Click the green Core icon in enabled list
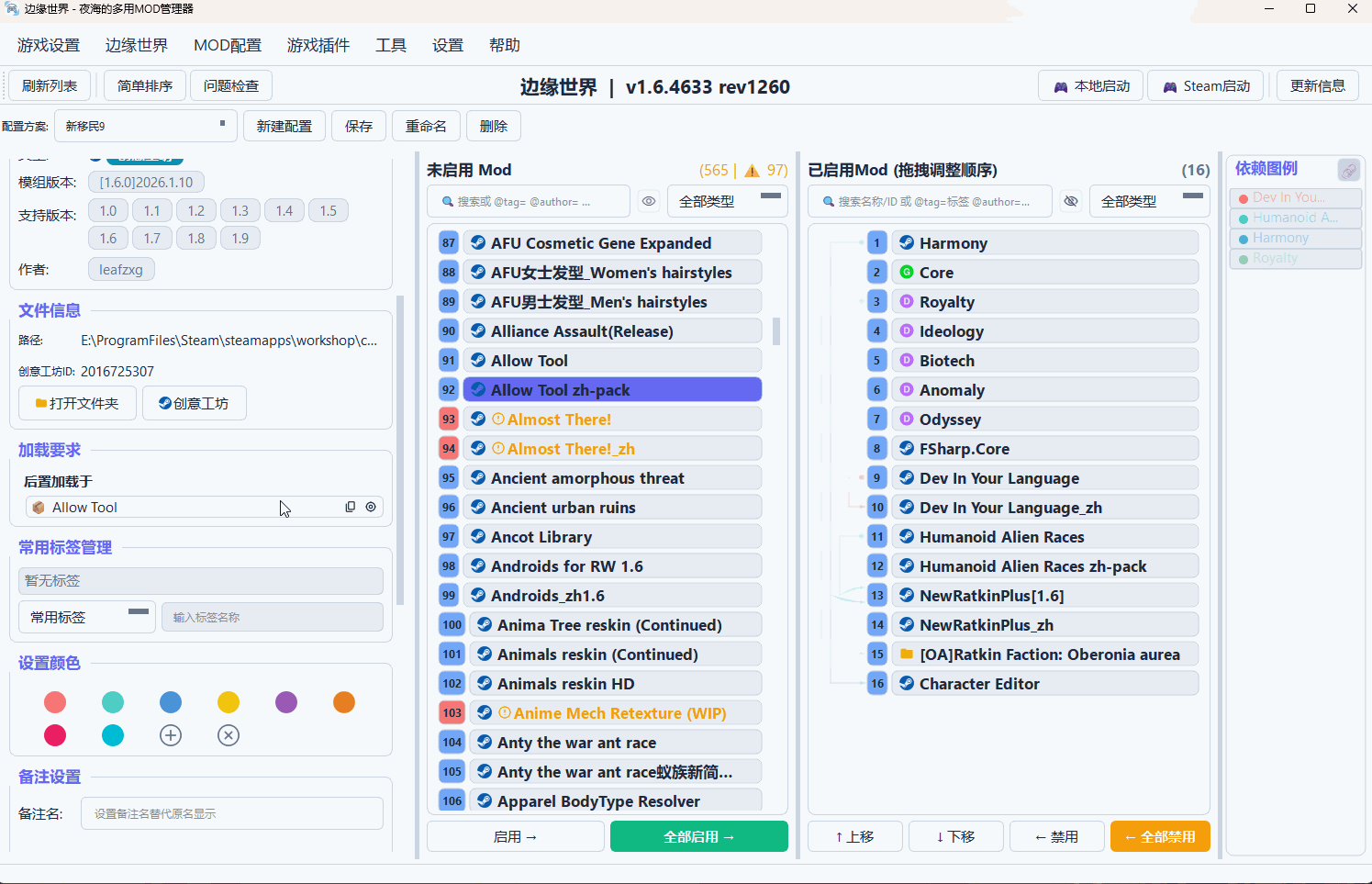This screenshot has width=1372, height=884. [907, 273]
